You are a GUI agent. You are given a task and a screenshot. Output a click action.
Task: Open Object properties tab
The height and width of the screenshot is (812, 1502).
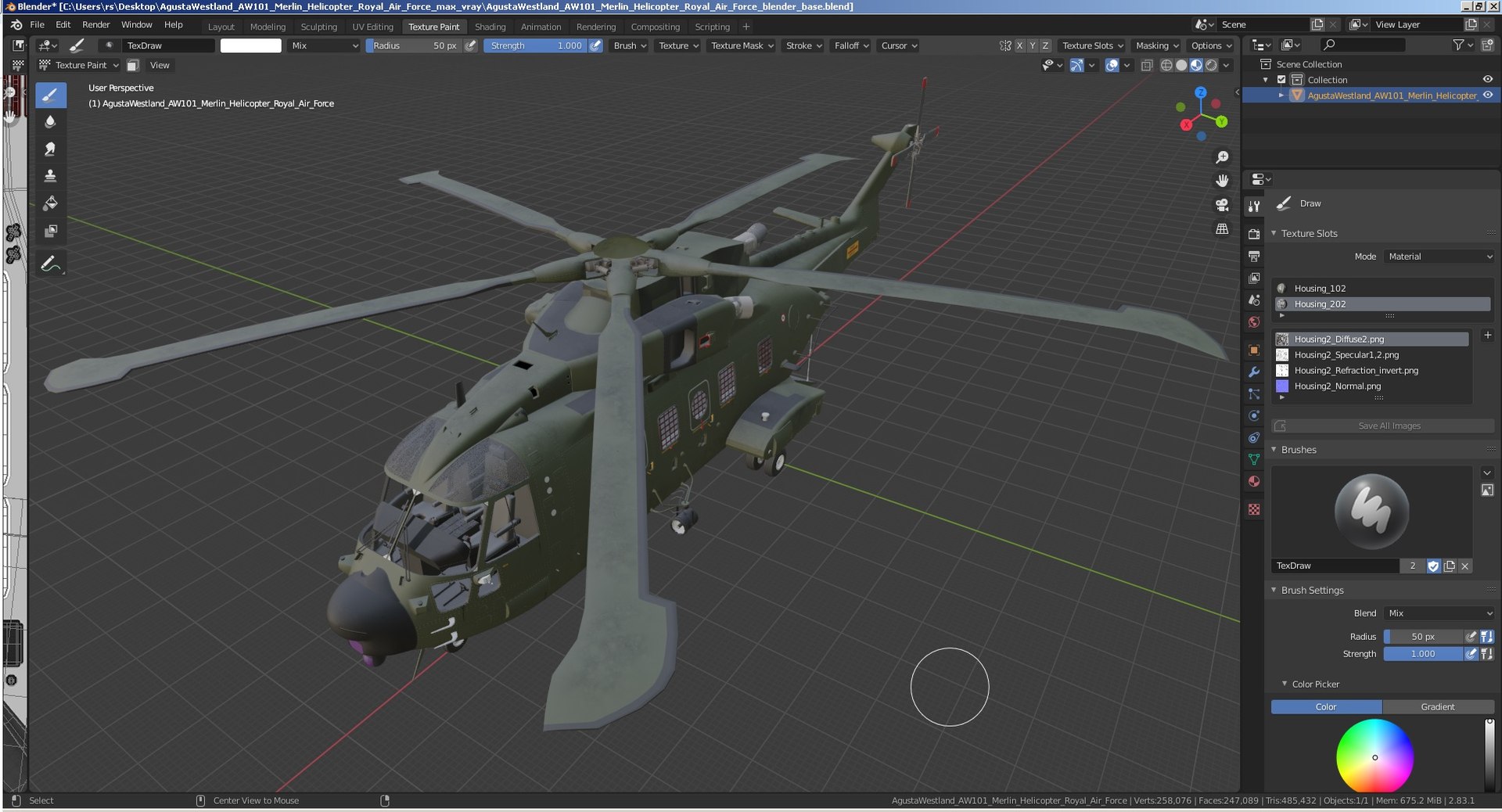tap(1254, 350)
